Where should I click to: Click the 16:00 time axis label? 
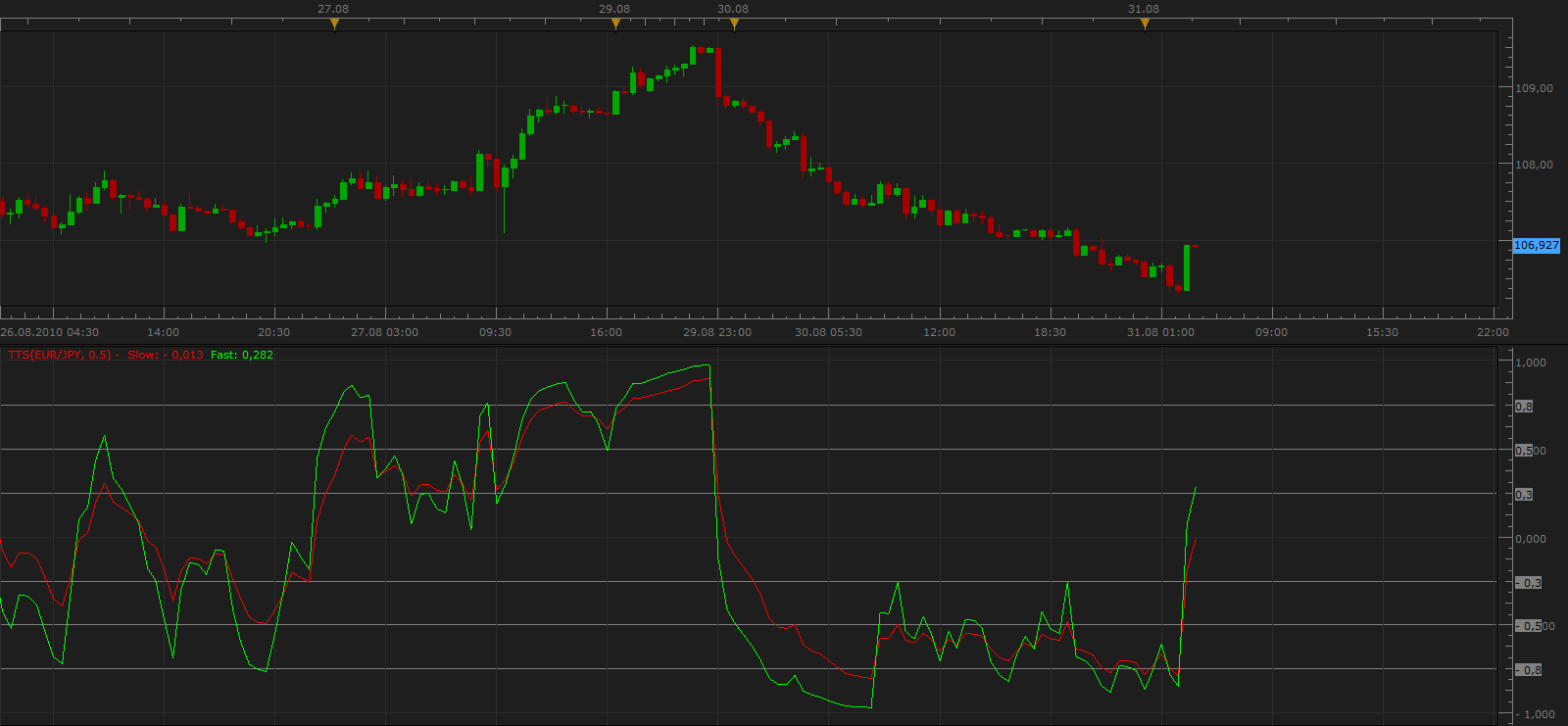607,332
